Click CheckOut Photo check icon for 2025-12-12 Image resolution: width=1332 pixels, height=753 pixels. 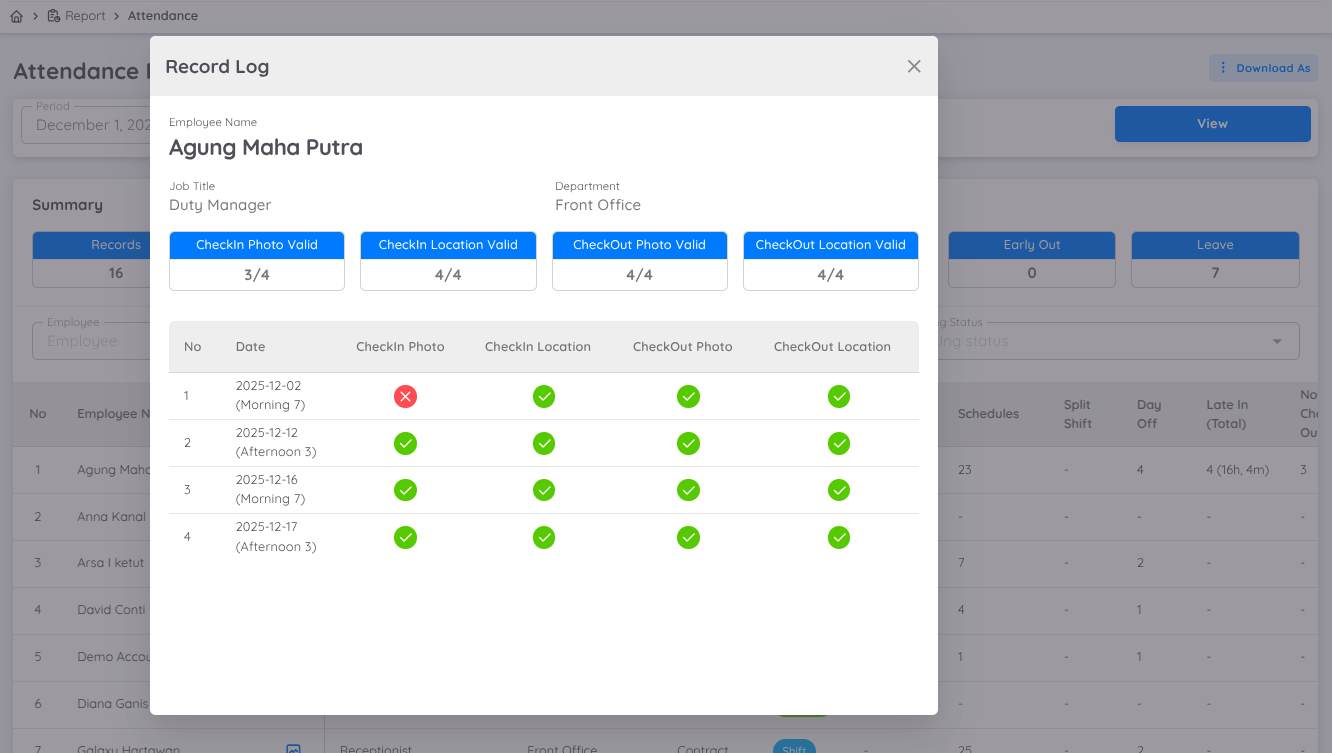688,443
